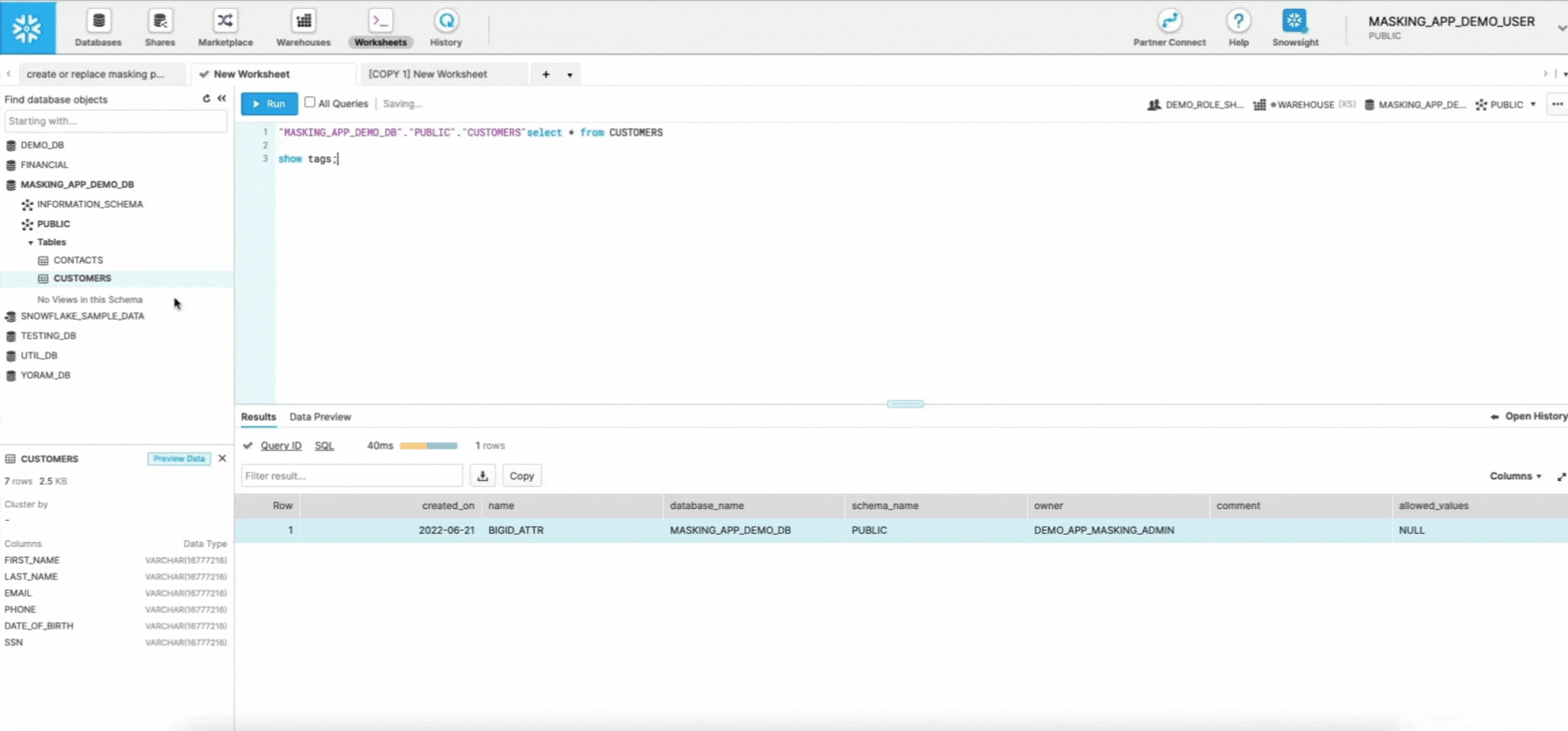Open the History icon
The height and width of the screenshot is (731, 1568).
[x=445, y=22]
